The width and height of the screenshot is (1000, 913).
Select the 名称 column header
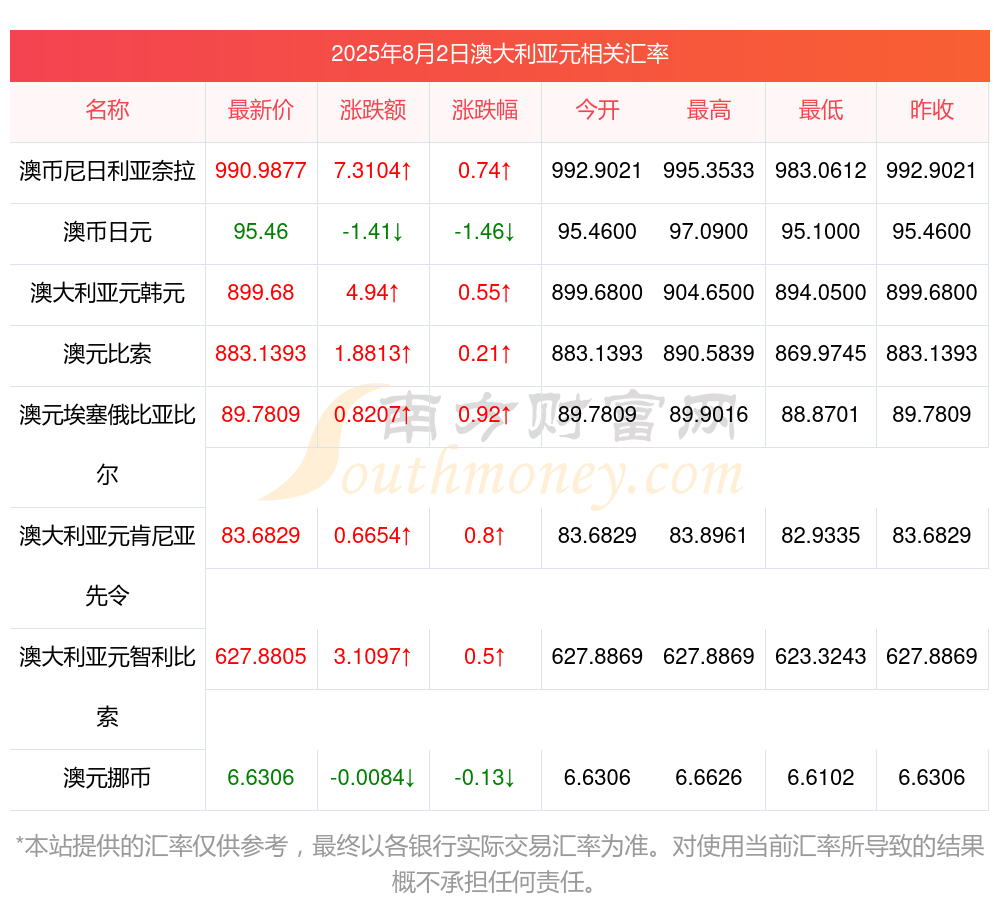click(107, 110)
